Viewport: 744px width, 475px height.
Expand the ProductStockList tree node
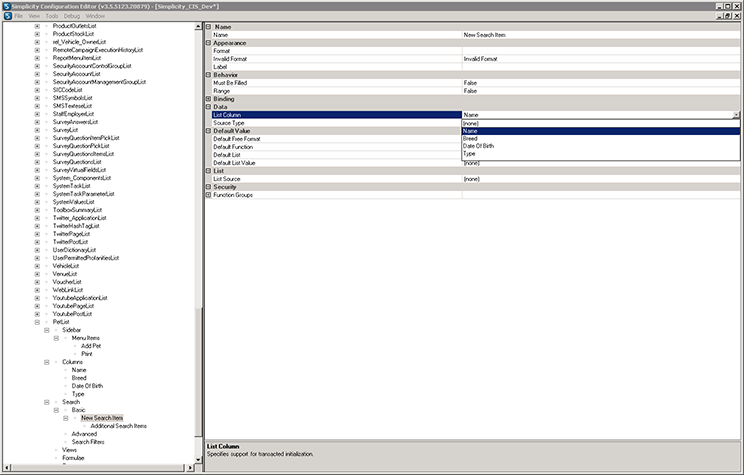(x=37, y=34)
